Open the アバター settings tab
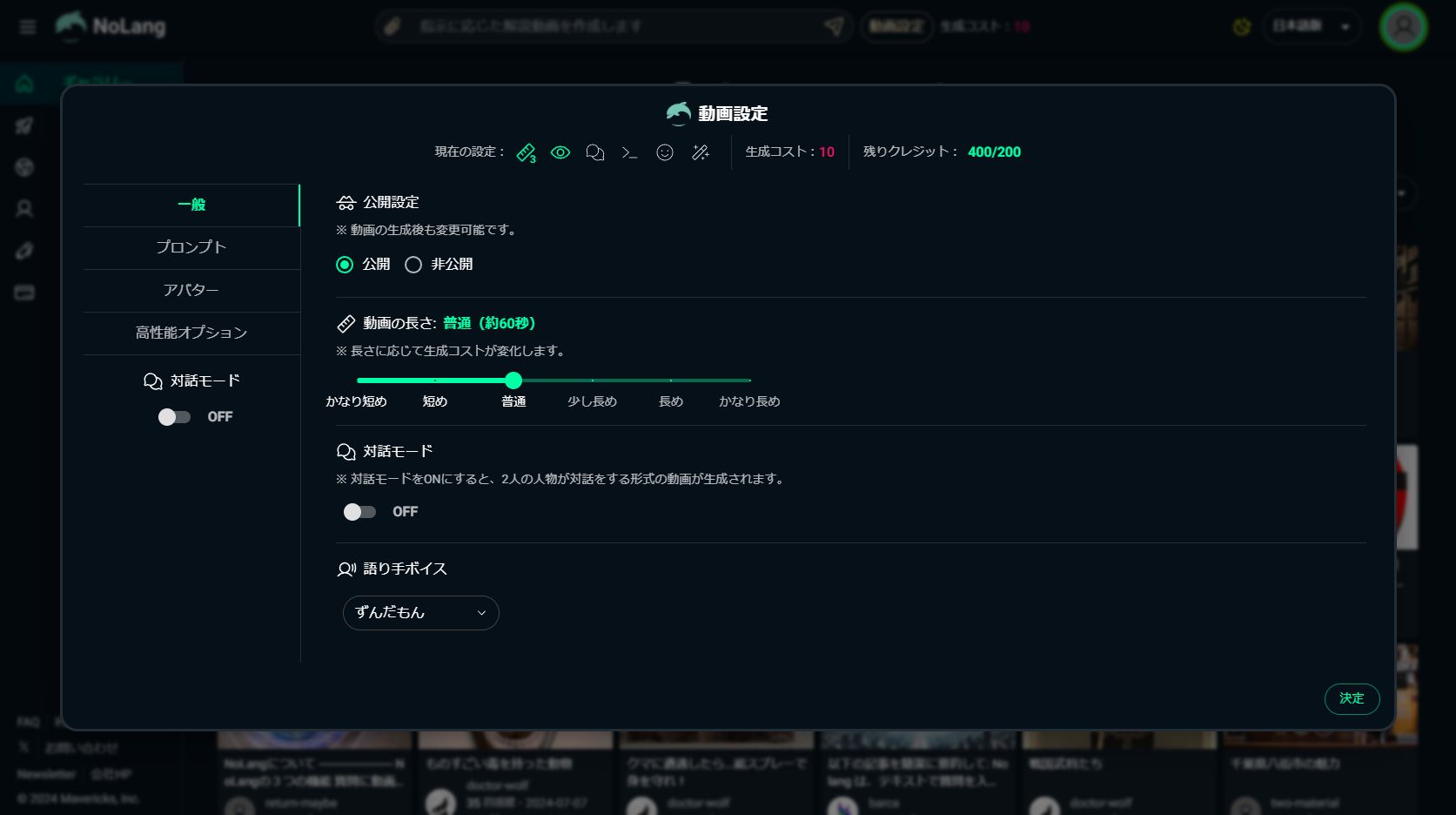The width and height of the screenshot is (1456, 815). (x=190, y=290)
